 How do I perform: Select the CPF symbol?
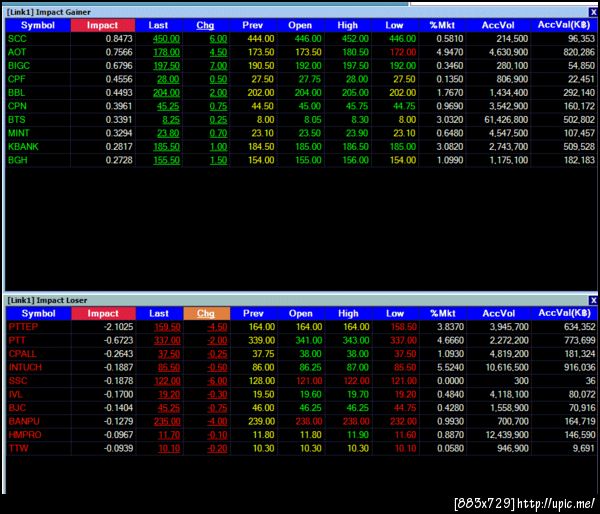[x=16, y=79]
